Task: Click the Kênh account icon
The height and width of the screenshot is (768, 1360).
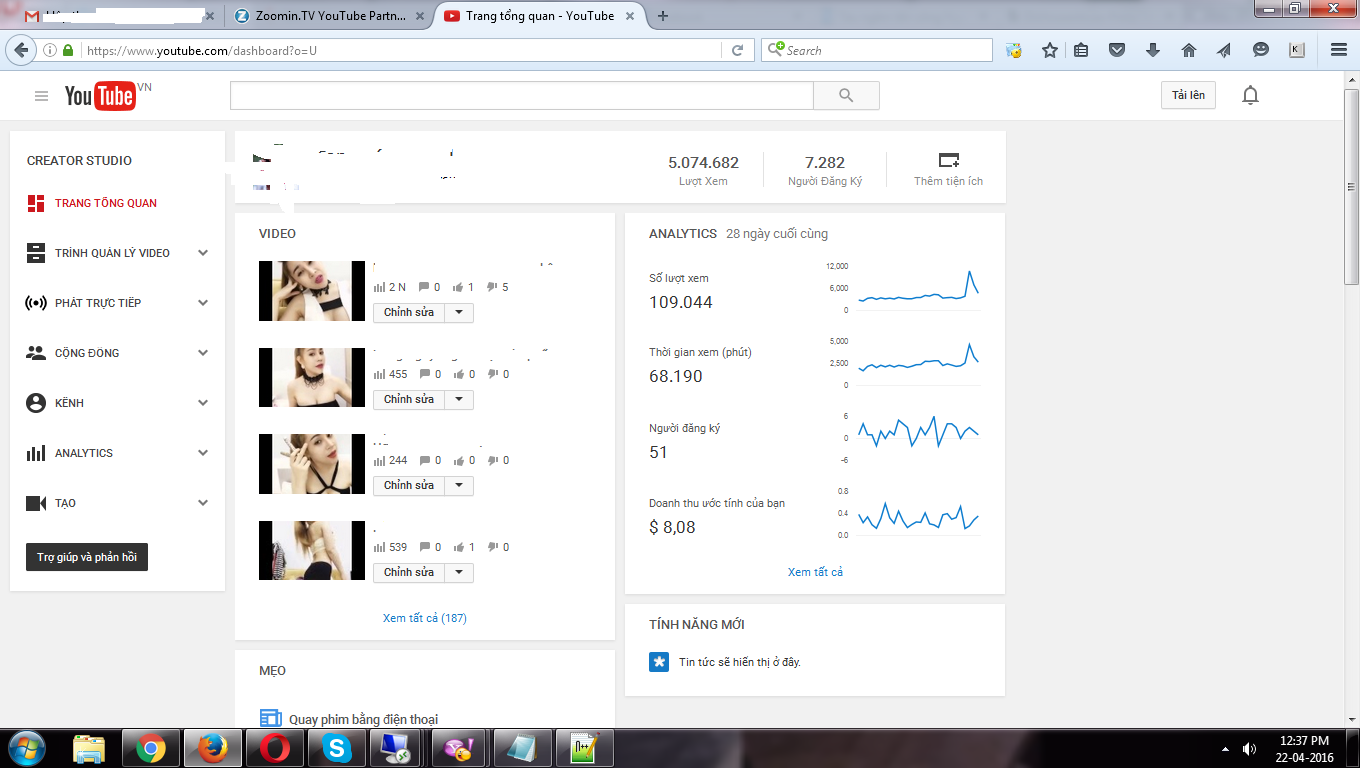Action: coord(36,403)
